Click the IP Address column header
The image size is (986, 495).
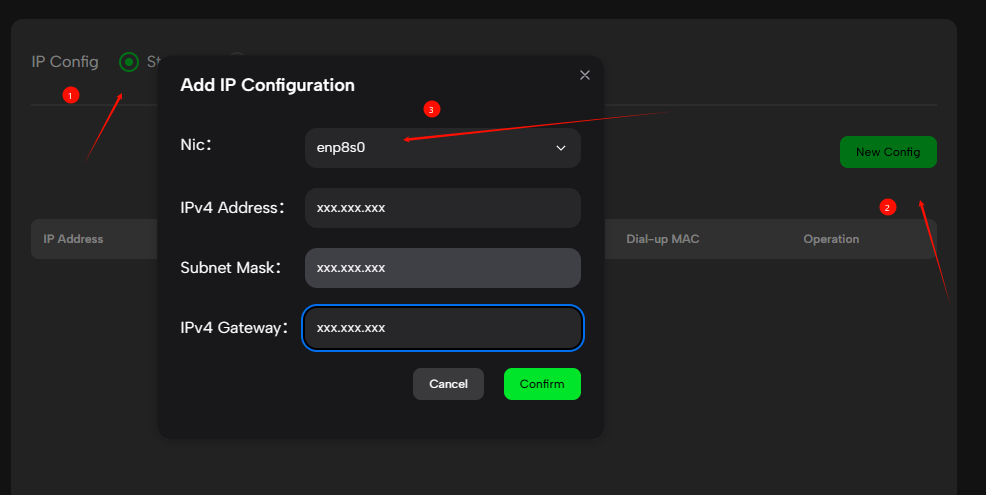[73, 239]
